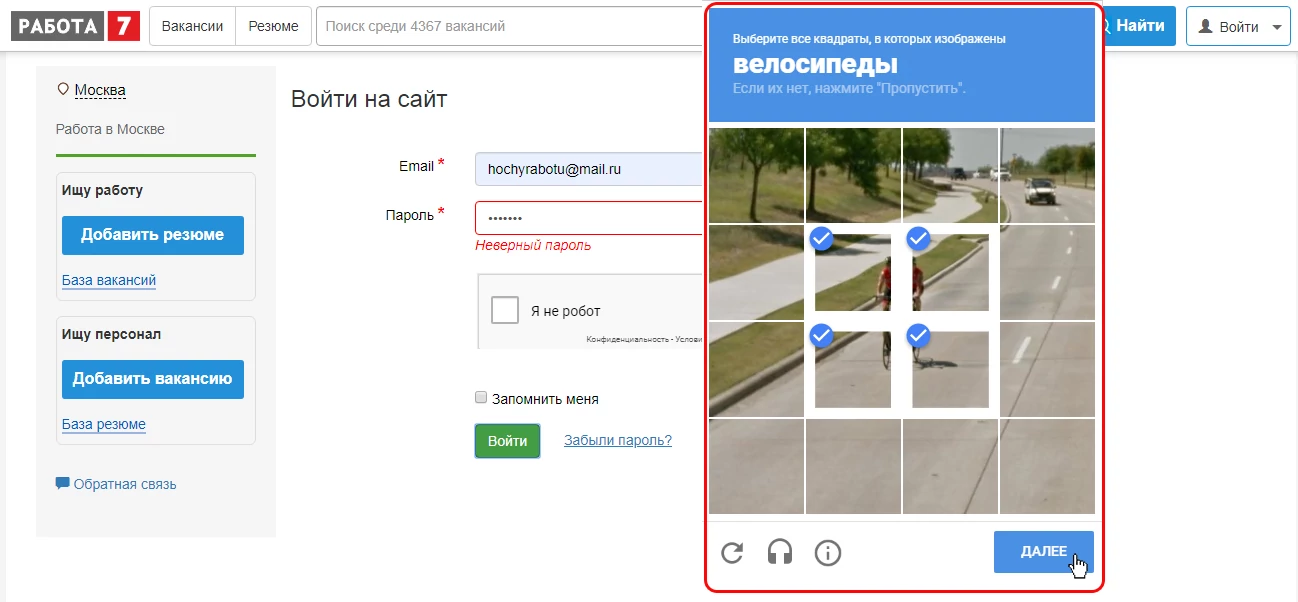
Task: Expand the Войти user dropdown in header
Action: coord(1237,27)
